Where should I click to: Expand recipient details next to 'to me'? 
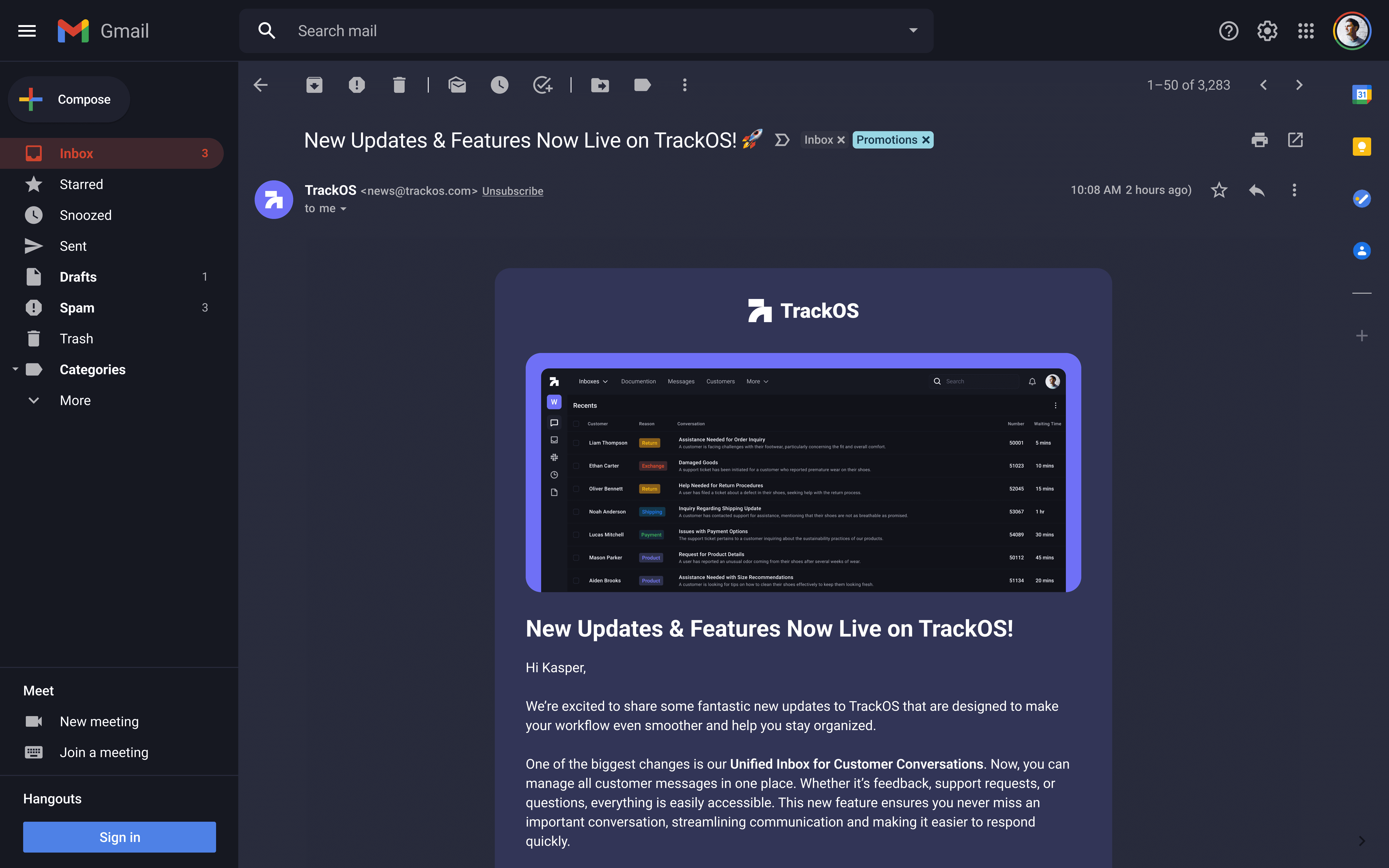coord(343,209)
